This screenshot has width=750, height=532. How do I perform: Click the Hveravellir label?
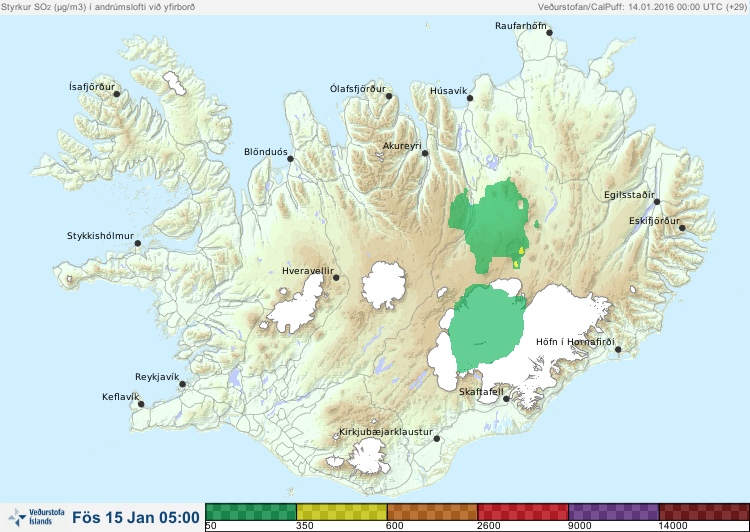308,271
